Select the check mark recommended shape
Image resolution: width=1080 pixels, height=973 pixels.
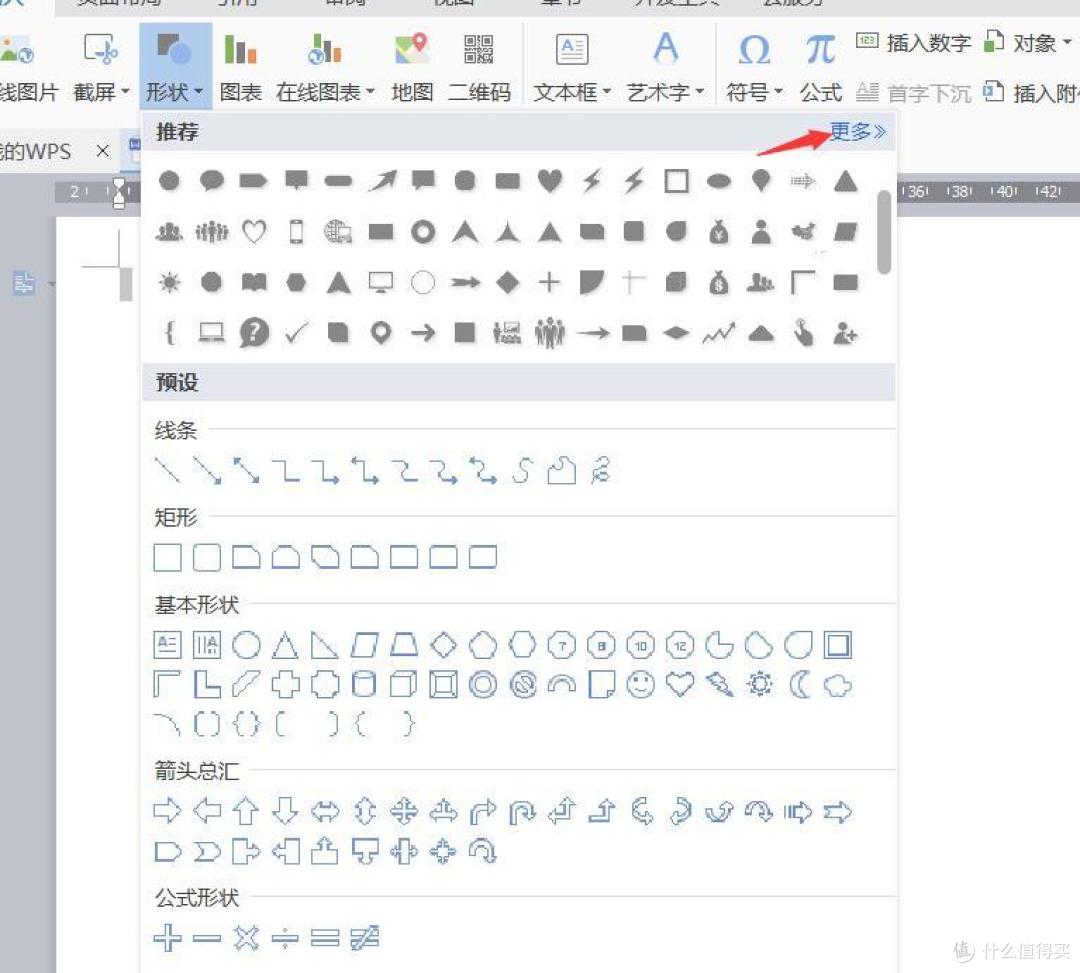[x=296, y=333]
